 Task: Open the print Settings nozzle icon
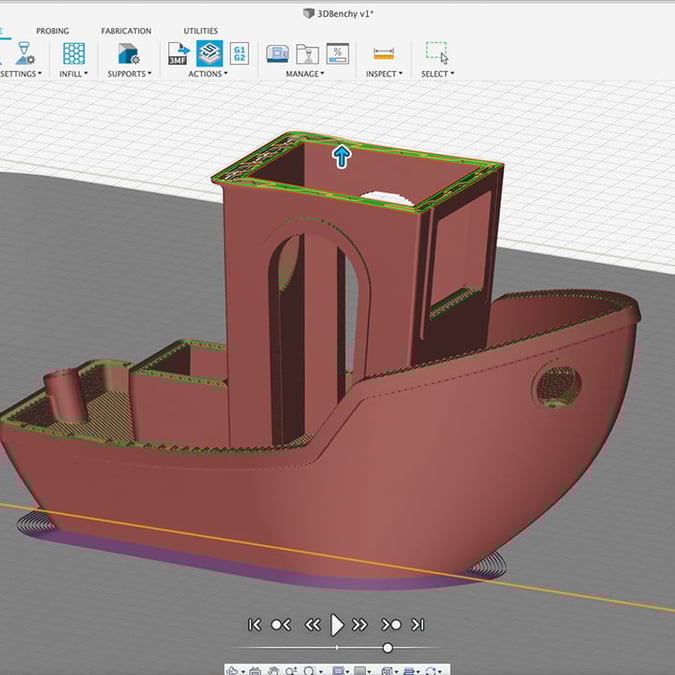(x=25, y=53)
